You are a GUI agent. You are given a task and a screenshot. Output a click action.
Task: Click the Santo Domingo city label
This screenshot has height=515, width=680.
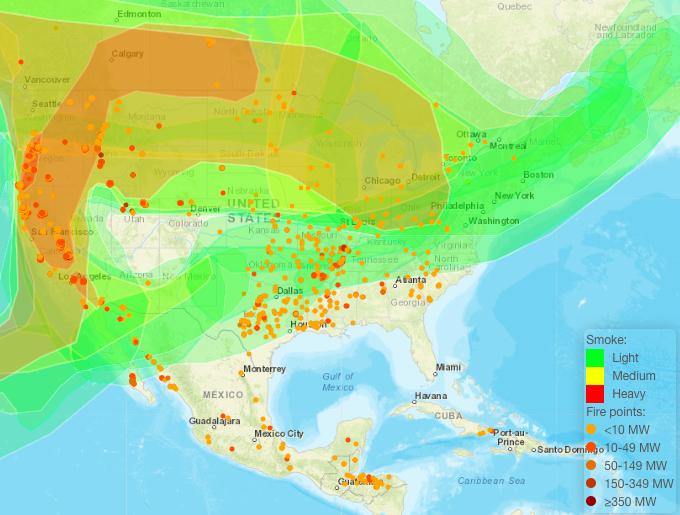566,449
